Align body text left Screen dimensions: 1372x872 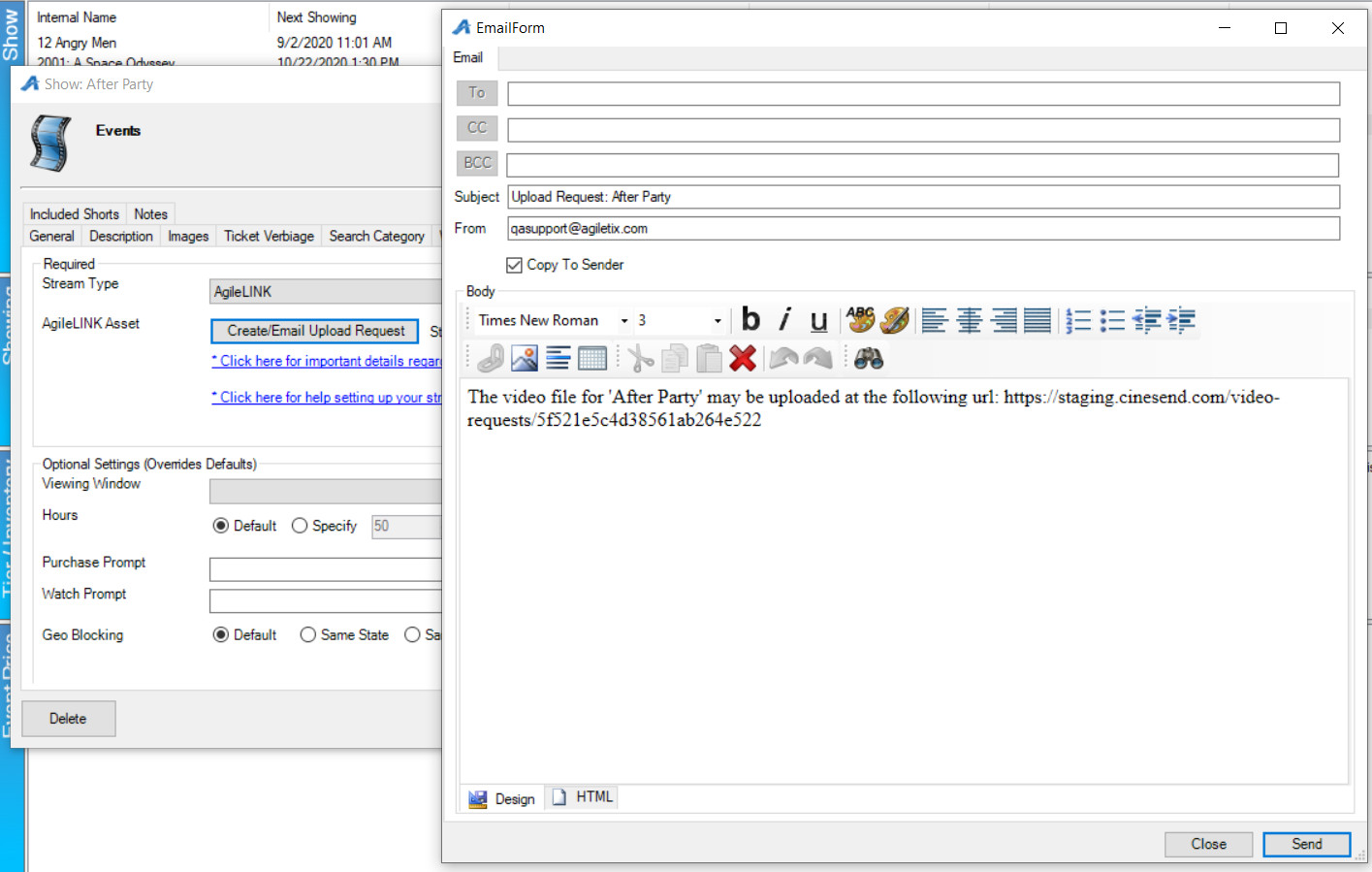coord(935,320)
